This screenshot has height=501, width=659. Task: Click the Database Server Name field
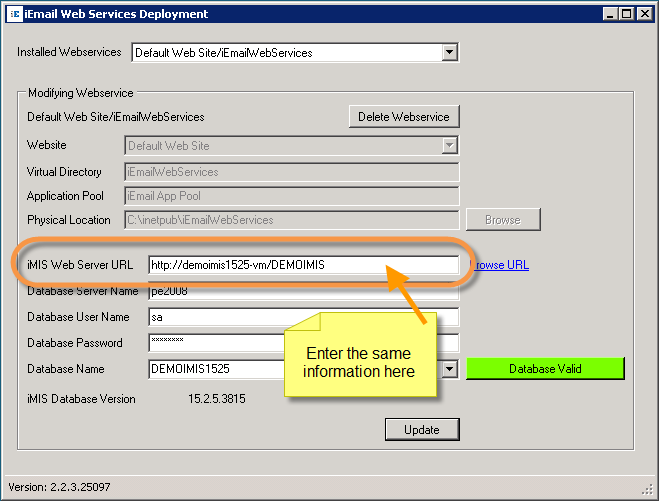pos(210,293)
